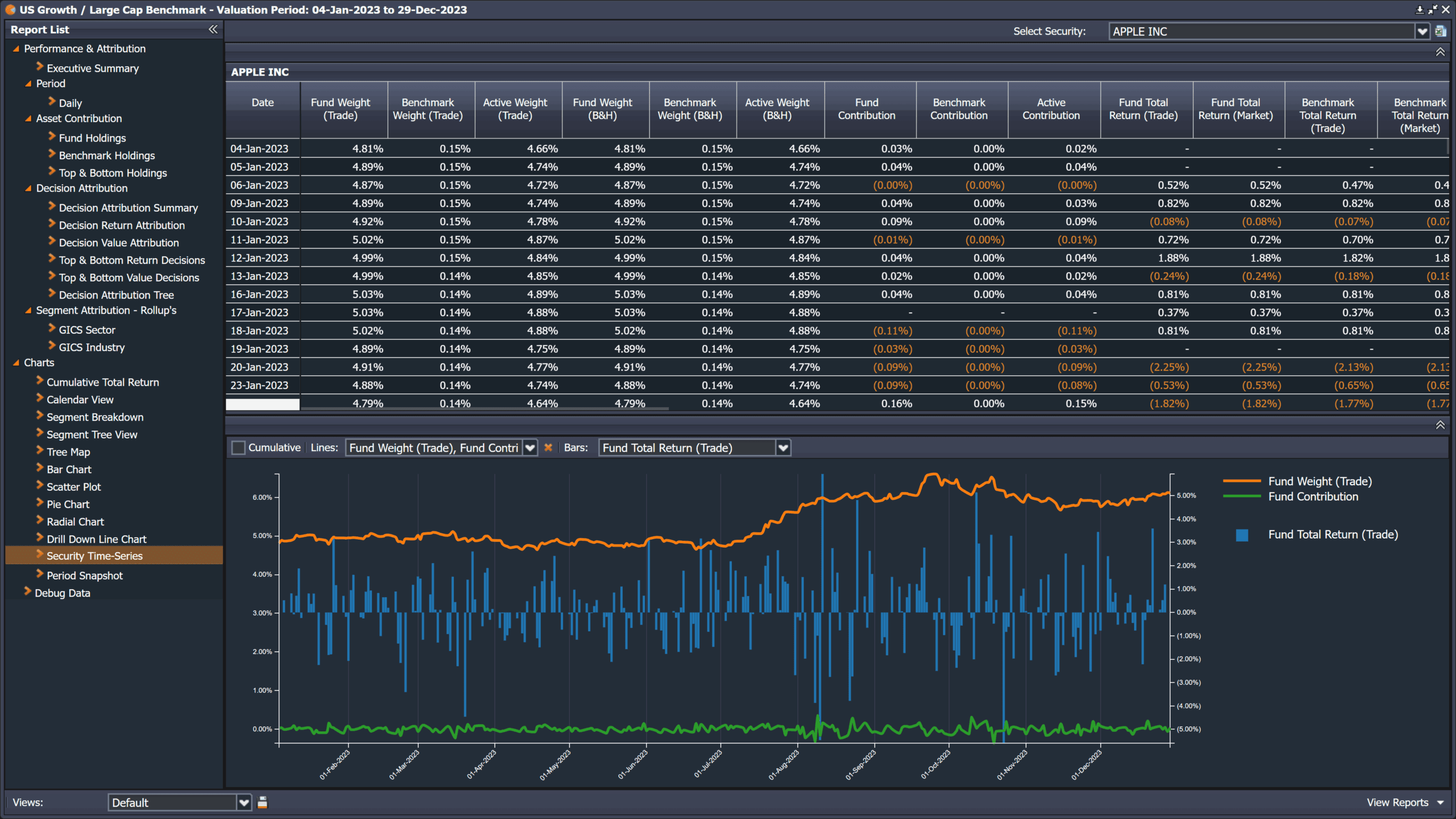The width and height of the screenshot is (1456, 819).
Task: Open the Benchmark Holdings report
Action: [107, 155]
